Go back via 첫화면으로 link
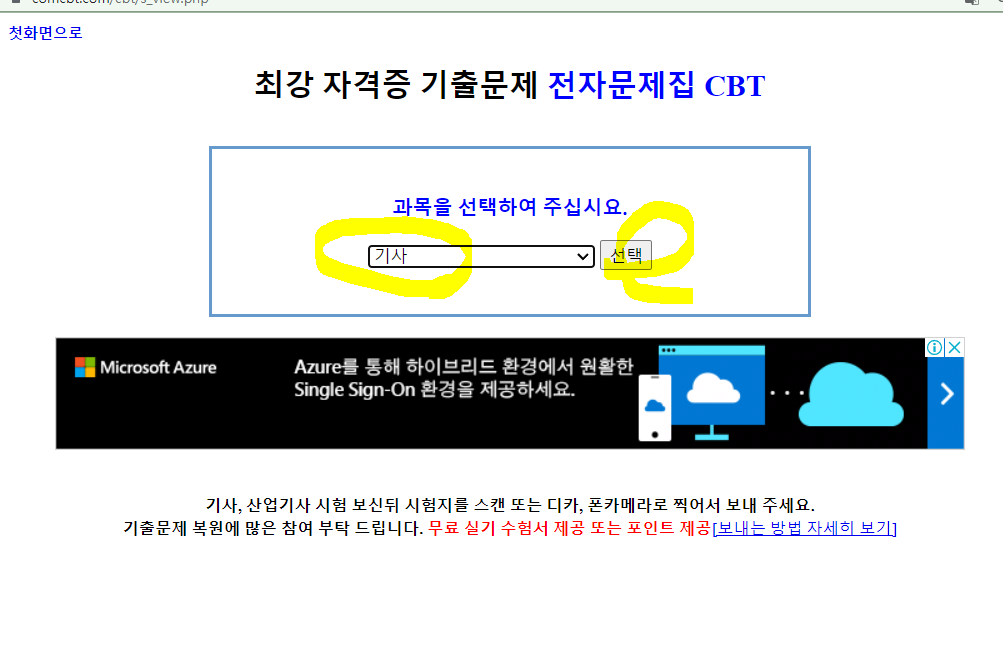1003x667 pixels. (45, 33)
